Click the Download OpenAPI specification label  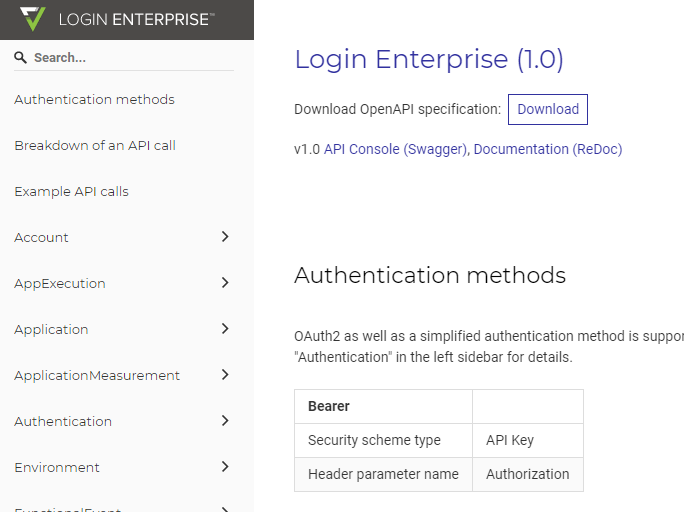[x=397, y=109]
